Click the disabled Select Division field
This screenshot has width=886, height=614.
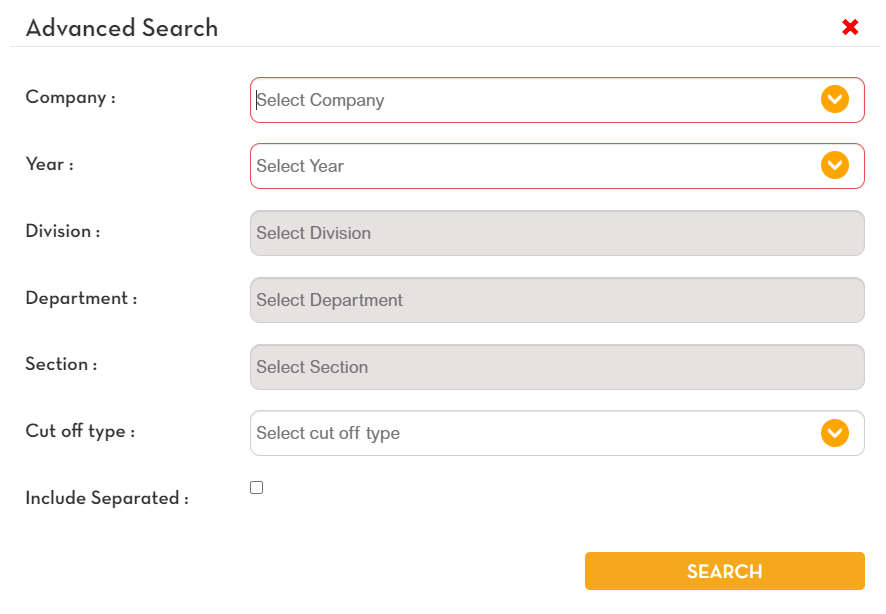(x=557, y=233)
